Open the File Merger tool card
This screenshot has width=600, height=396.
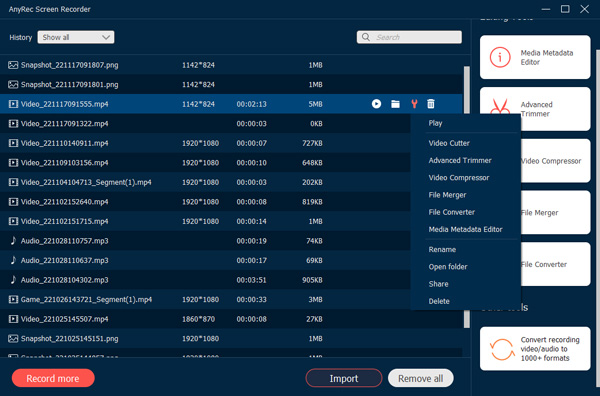click(556, 212)
